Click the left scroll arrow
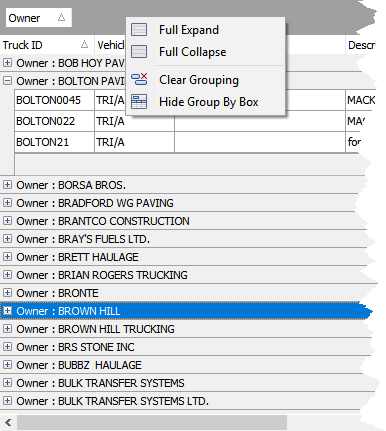 [8, 423]
